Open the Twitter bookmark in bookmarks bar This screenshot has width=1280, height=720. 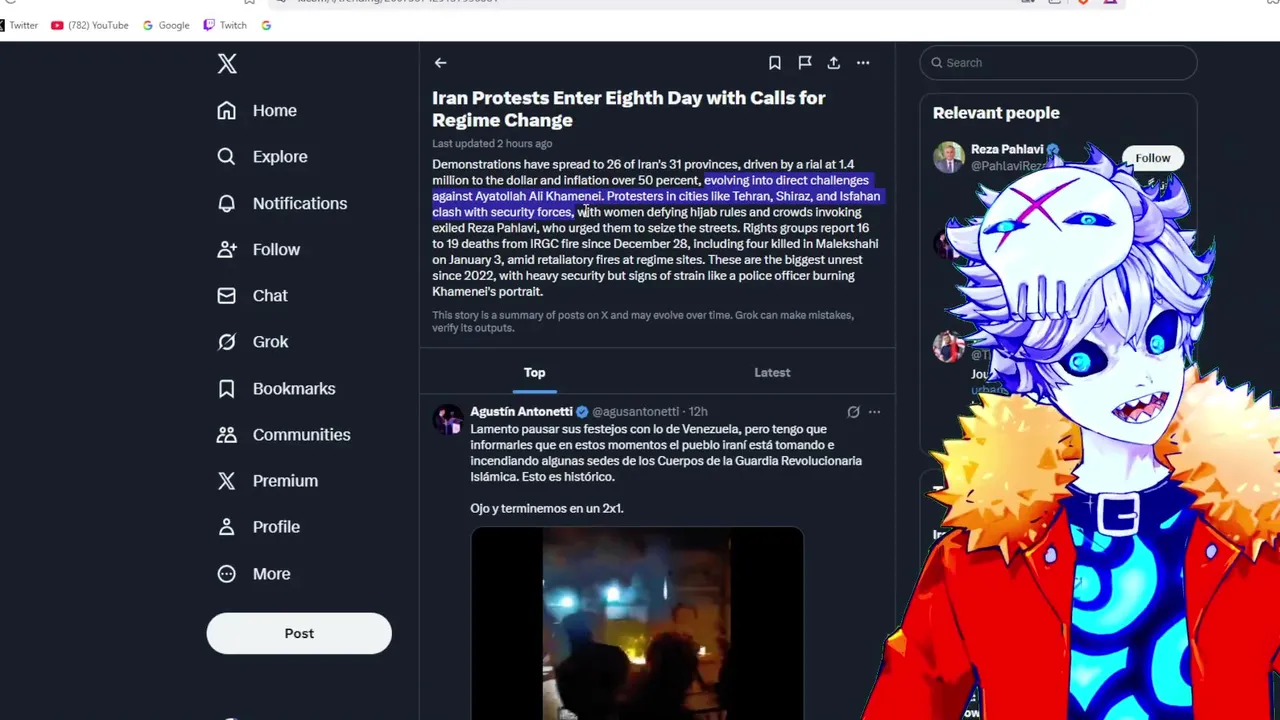click(19, 25)
